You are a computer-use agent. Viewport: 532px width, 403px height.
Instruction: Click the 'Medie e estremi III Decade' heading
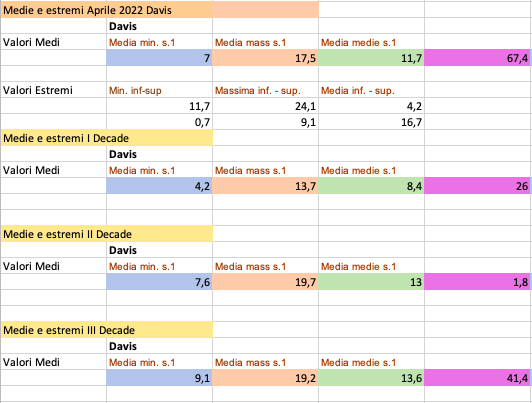(x=107, y=330)
